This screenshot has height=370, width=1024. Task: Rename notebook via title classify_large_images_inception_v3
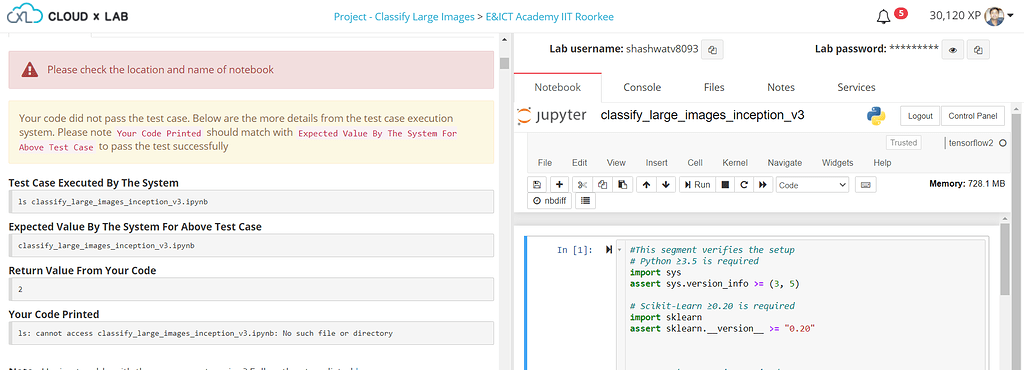pos(702,116)
